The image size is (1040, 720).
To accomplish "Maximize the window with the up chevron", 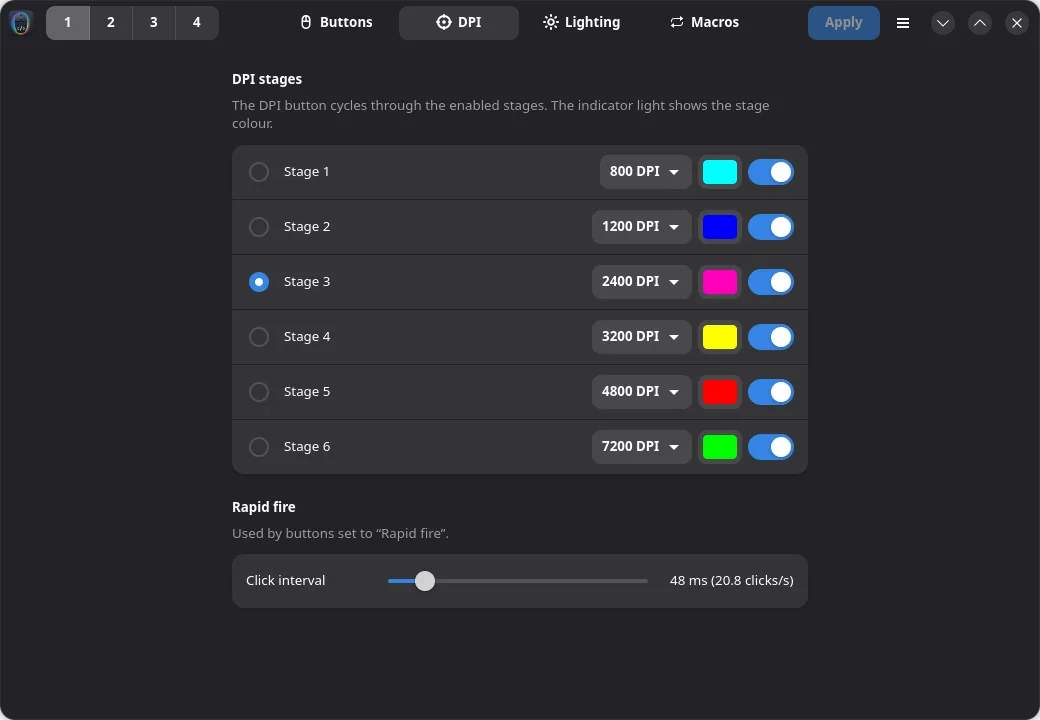I will pos(980,23).
